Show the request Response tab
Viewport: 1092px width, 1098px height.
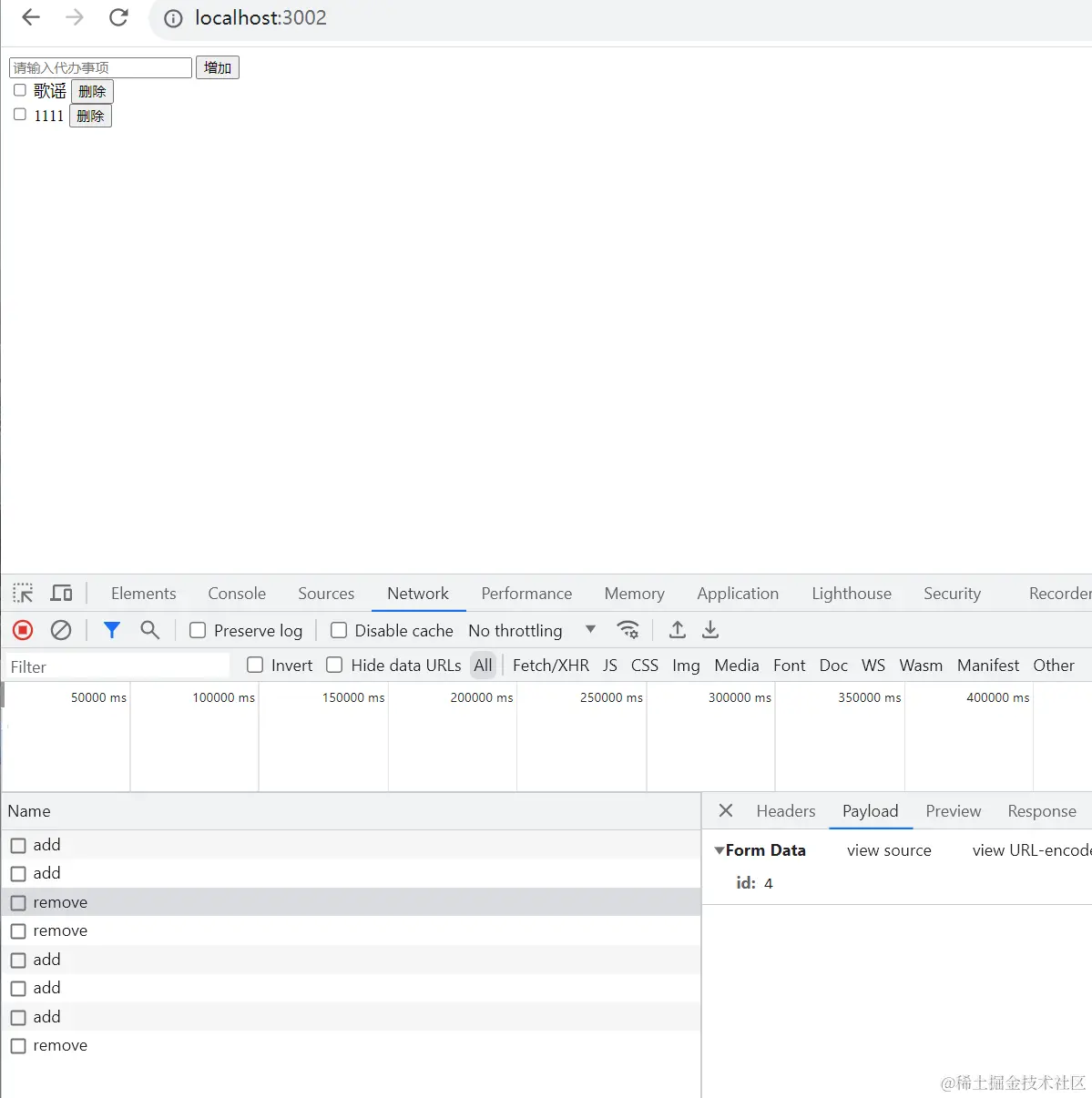click(1042, 811)
